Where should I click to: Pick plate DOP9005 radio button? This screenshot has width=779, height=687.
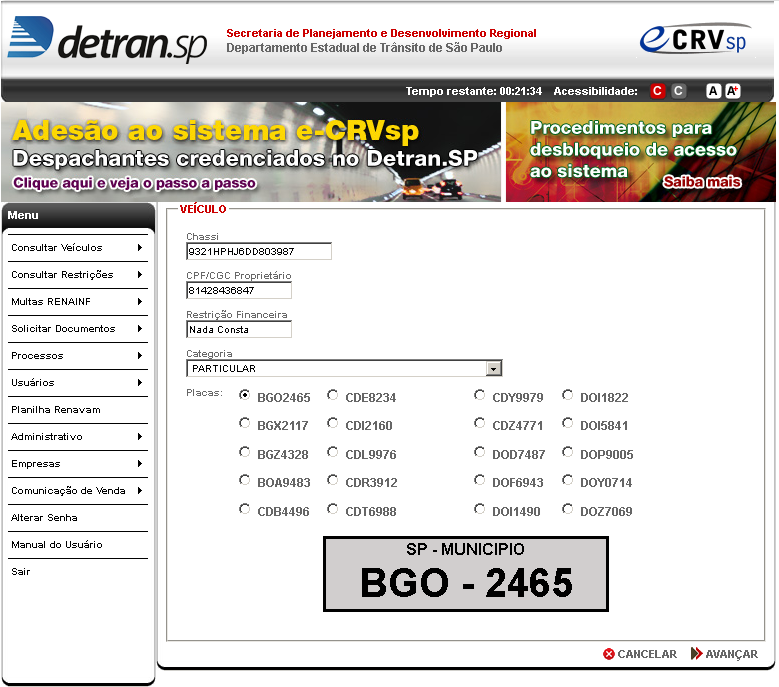[567, 452]
